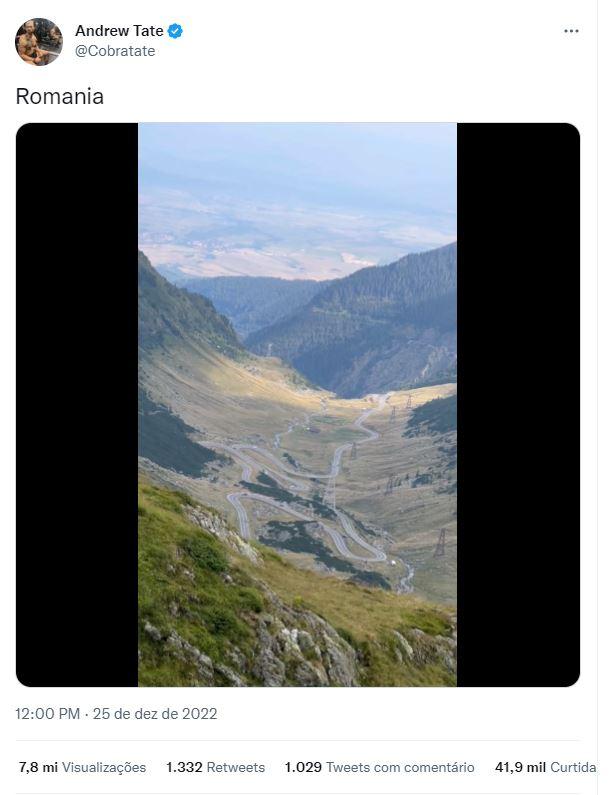Open the Visualizações label
This screenshot has height=795, width=610.
pos(104,767)
